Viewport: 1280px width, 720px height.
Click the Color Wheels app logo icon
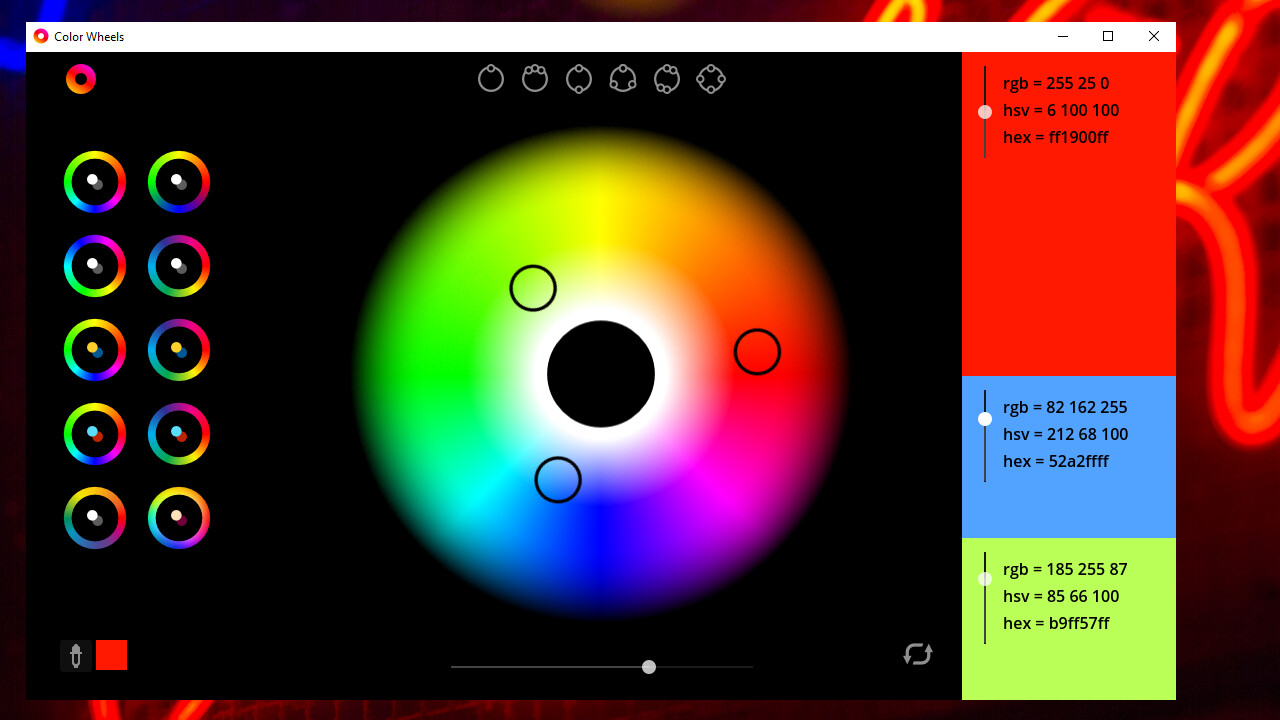(80, 79)
